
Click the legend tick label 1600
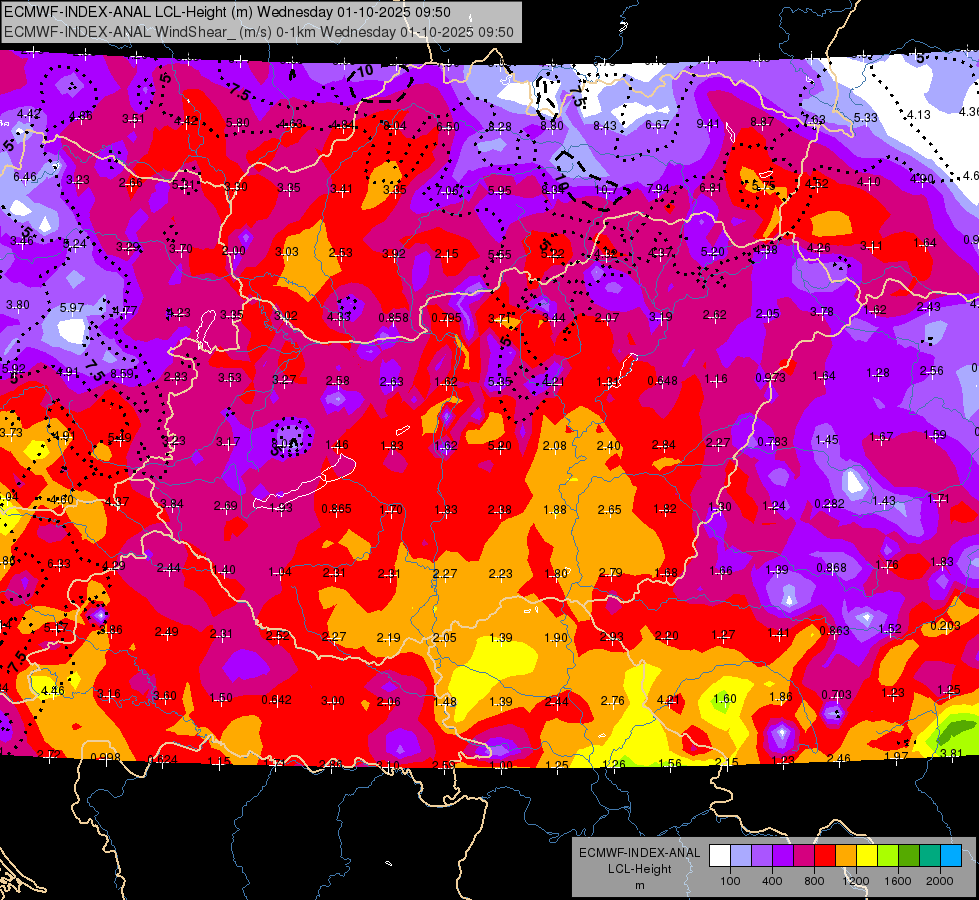click(x=897, y=881)
